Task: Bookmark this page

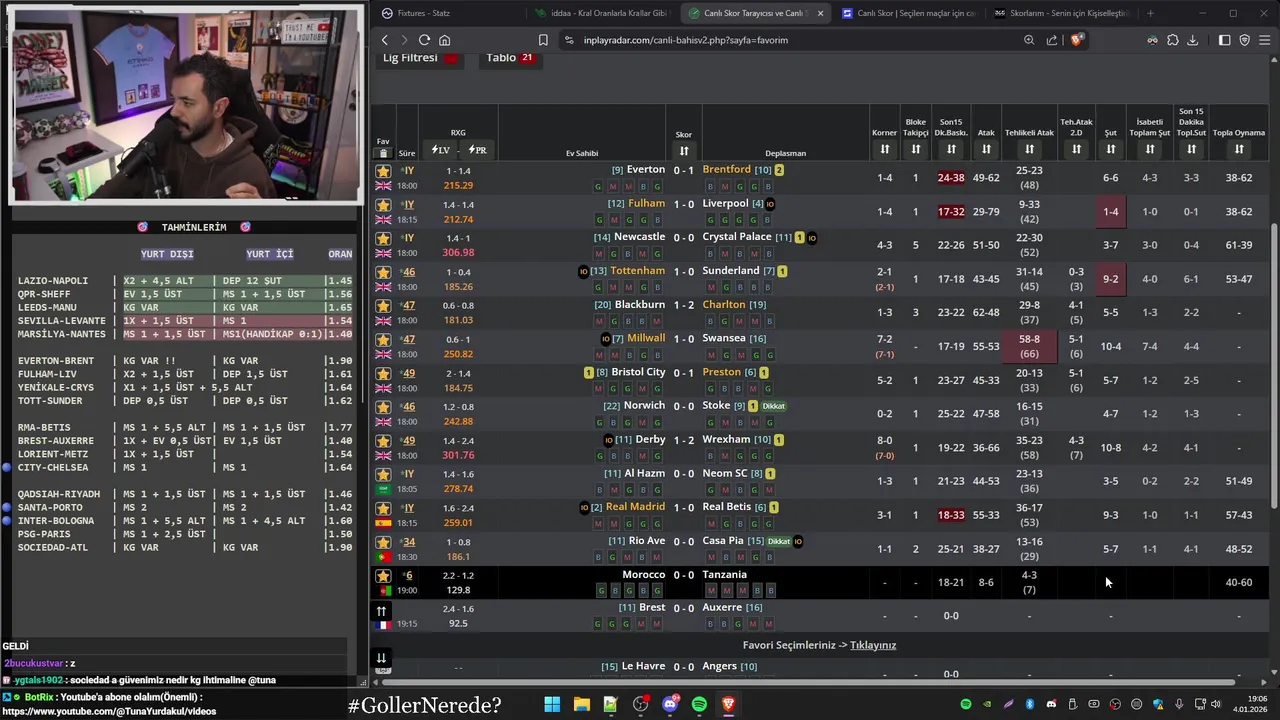Action: [x=543, y=40]
